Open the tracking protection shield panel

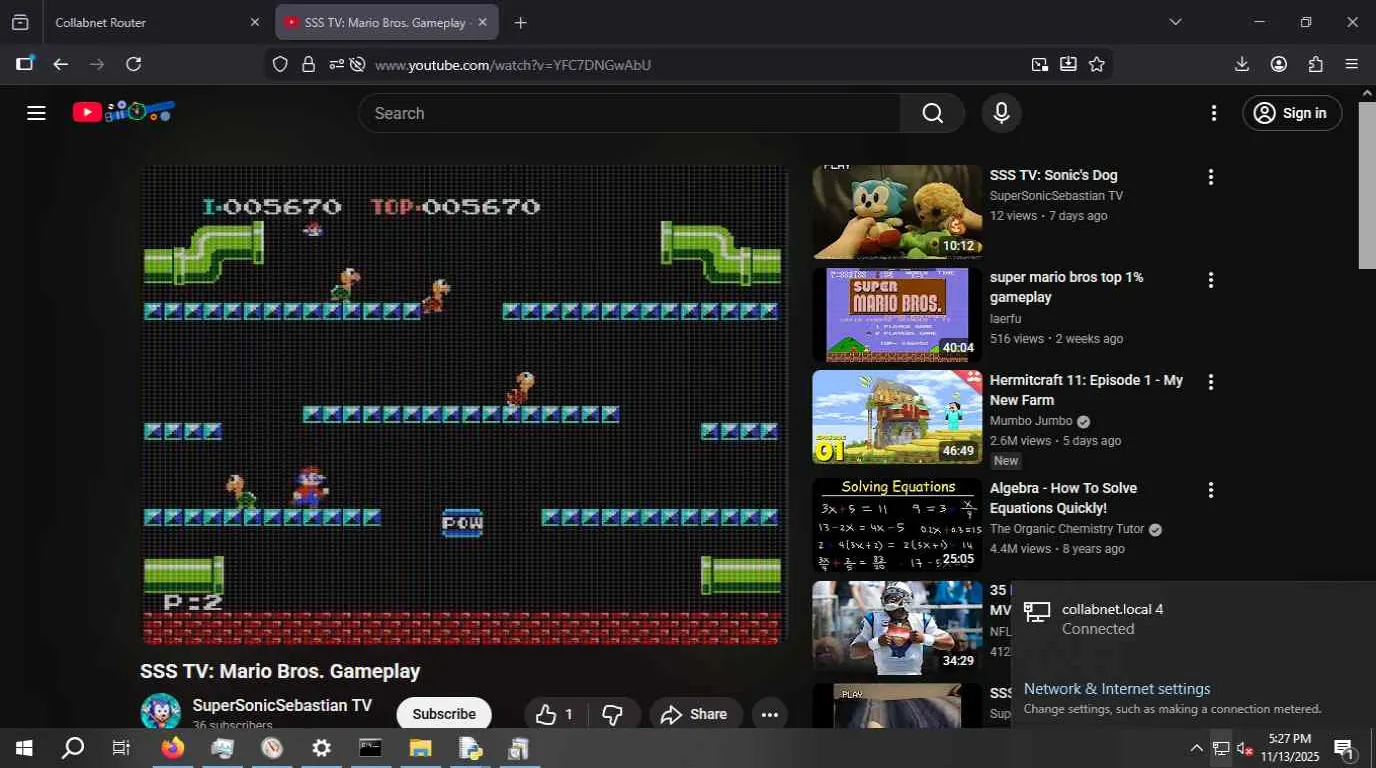pyautogui.click(x=280, y=64)
